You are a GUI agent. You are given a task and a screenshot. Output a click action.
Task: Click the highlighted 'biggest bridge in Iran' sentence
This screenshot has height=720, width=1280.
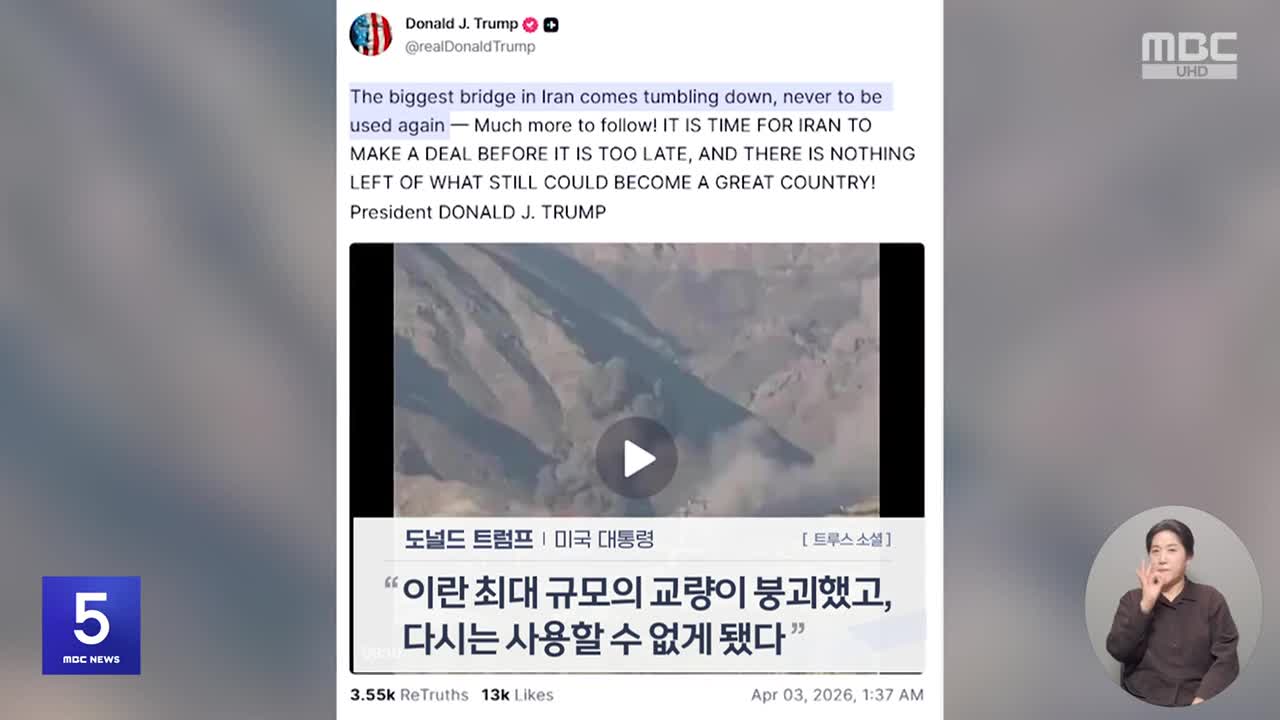pos(617,111)
